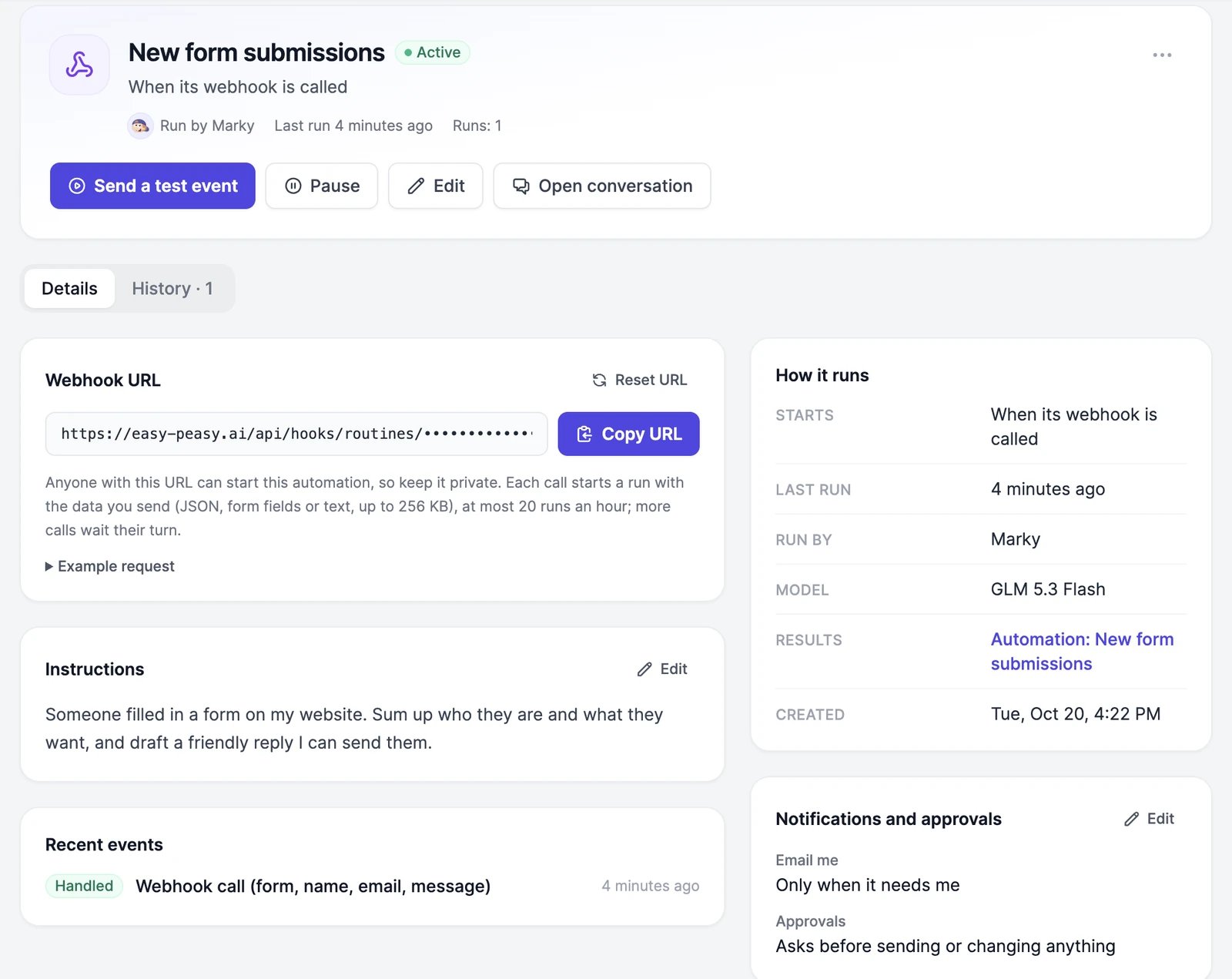
Task: Click the masked webhook URL field
Action: (296, 434)
